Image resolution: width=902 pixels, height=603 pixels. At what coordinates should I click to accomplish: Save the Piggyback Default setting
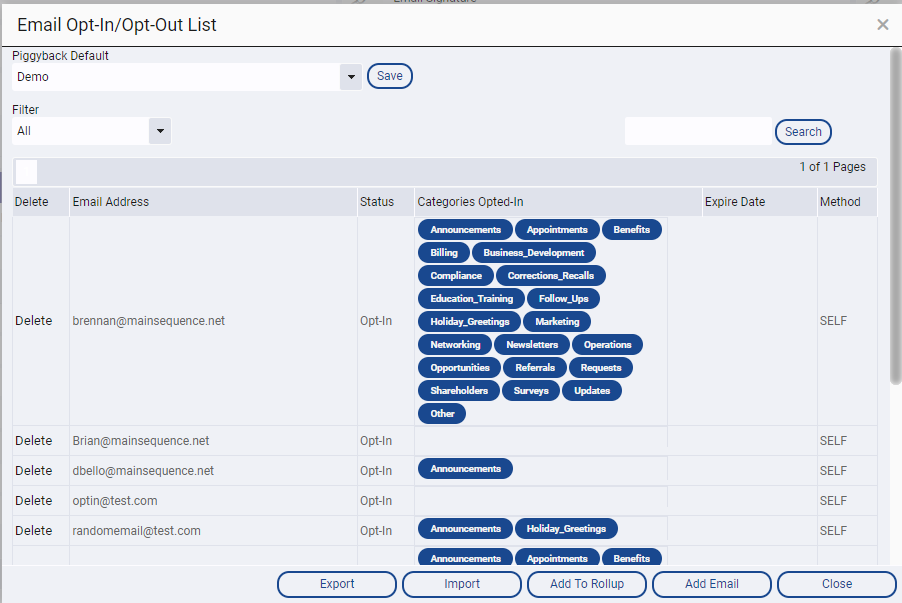(x=389, y=76)
